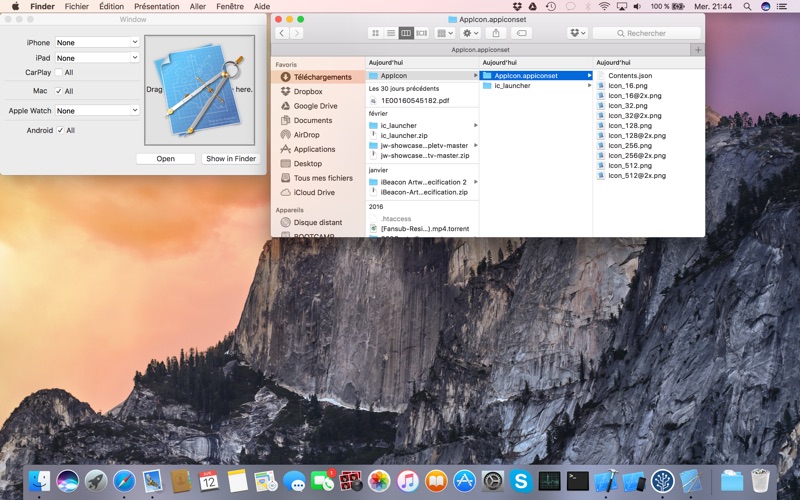The height and width of the screenshot is (500, 800).
Task: Switch Finder to icon view
Action: pos(376,33)
